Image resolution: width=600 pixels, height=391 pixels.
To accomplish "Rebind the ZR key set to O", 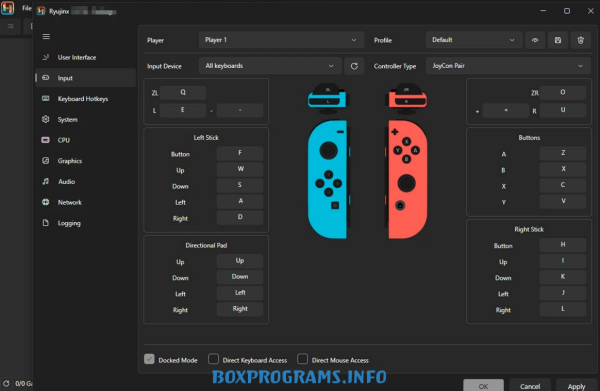I will click(562, 92).
